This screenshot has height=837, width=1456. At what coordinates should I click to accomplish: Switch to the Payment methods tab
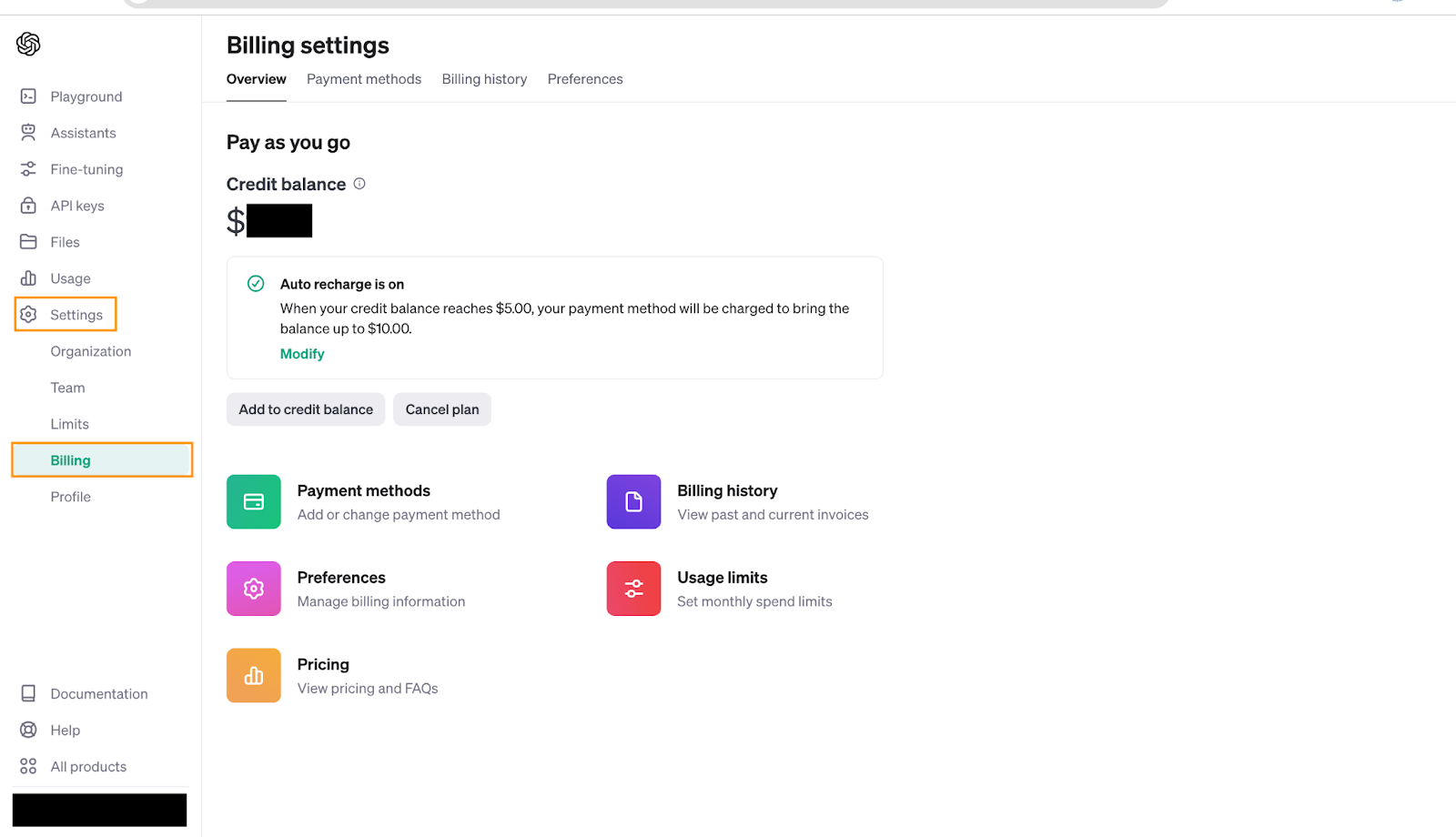(364, 79)
